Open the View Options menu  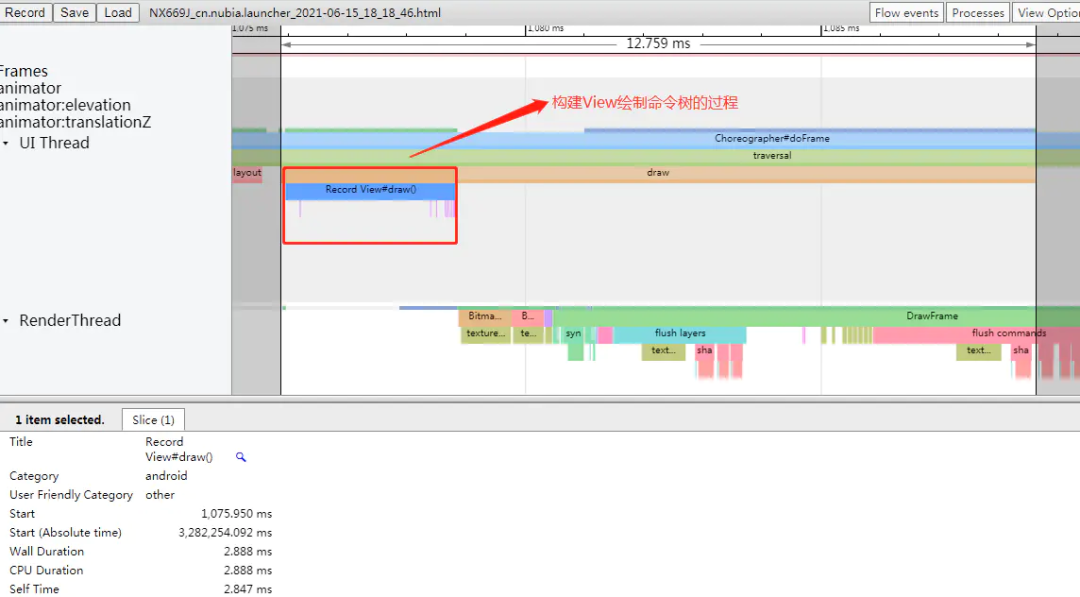1046,12
